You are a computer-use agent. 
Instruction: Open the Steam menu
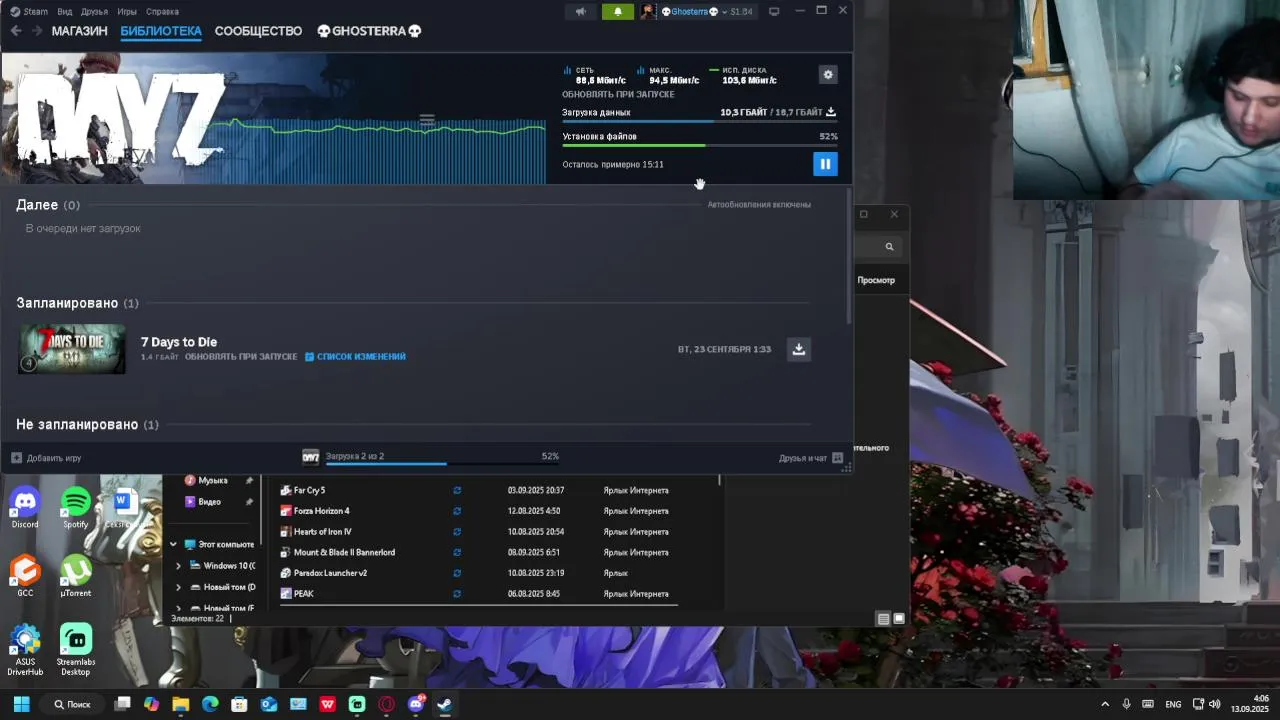(29, 12)
